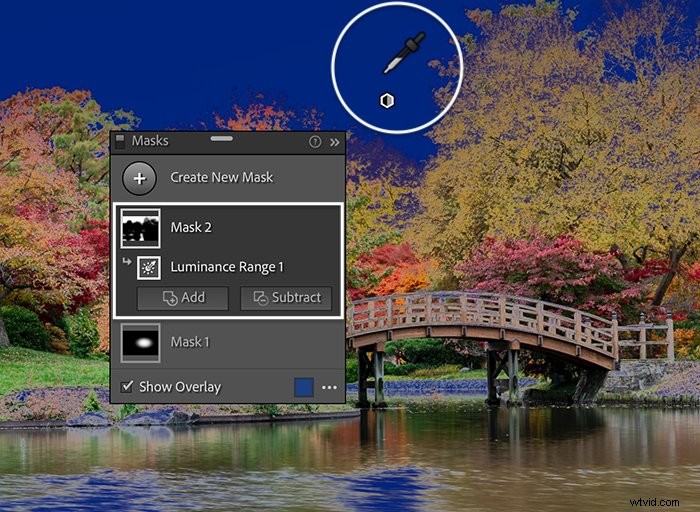Collapse the Masks panel with double arrows
700x512 pixels.
pos(335,142)
